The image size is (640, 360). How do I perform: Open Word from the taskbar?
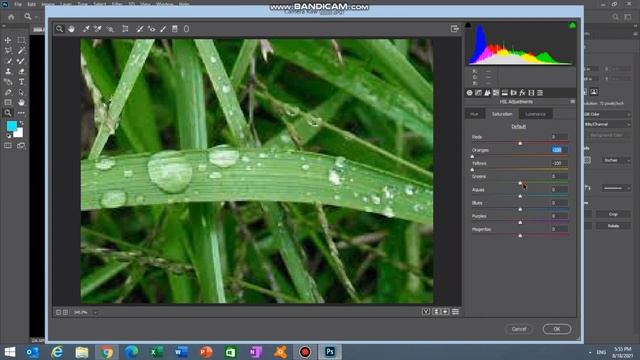click(181, 352)
